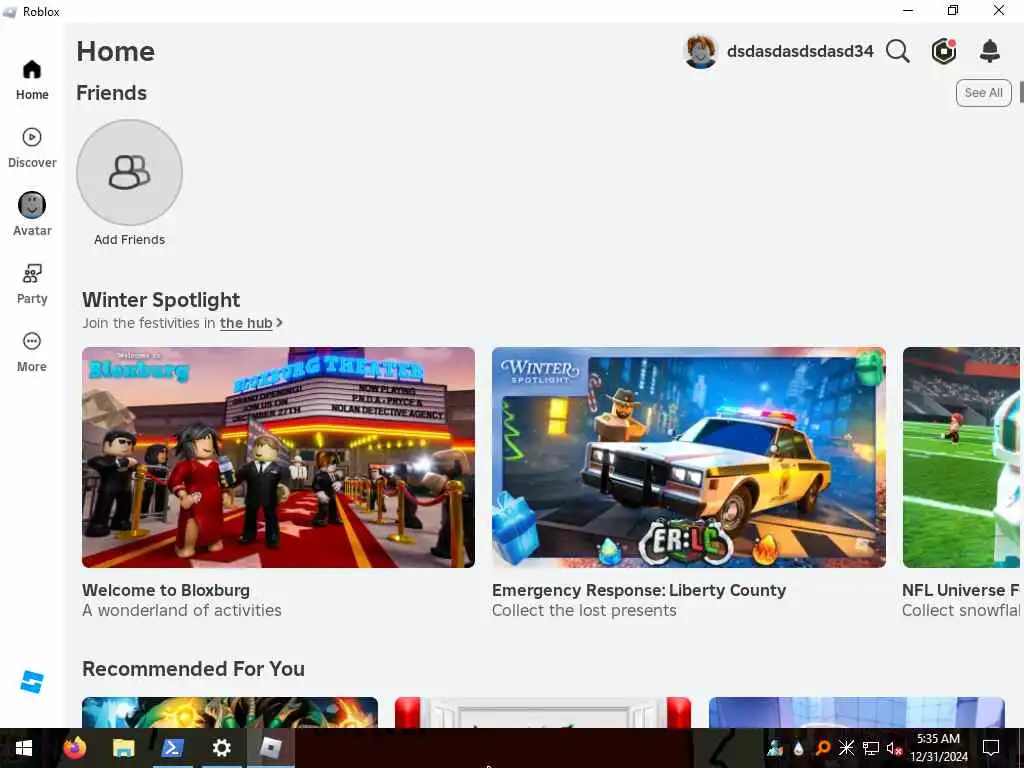This screenshot has width=1024, height=768.
Task: Click orange magnifier tray icon
Action: (823, 748)
